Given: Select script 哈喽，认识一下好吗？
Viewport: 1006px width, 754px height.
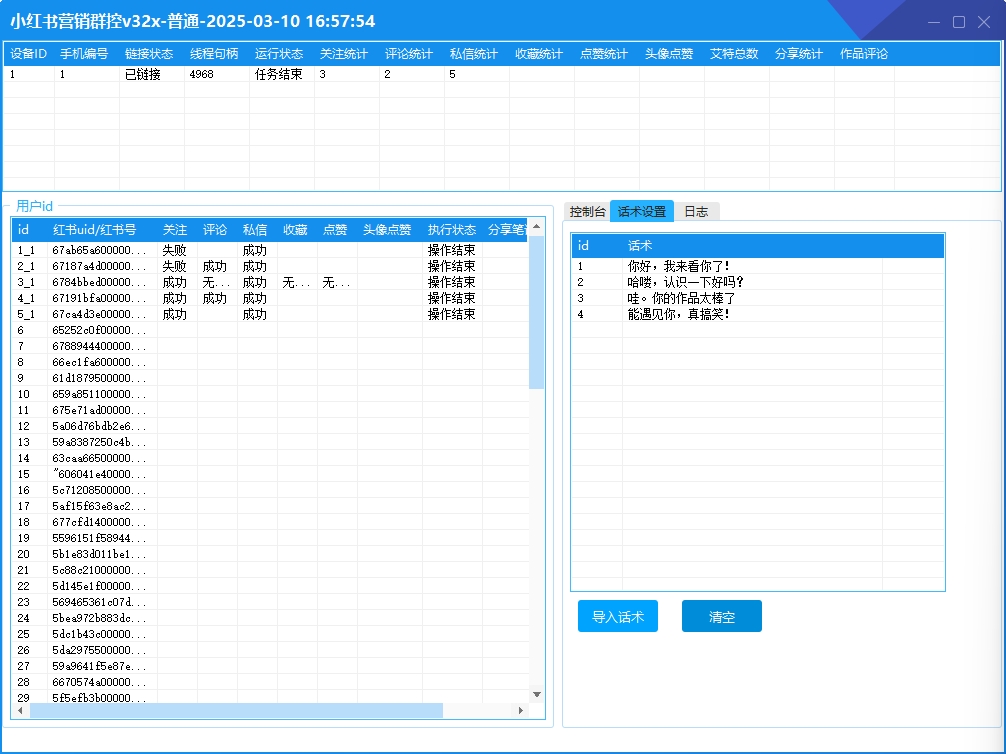Looking at the screenshot, I should [758, 282].
